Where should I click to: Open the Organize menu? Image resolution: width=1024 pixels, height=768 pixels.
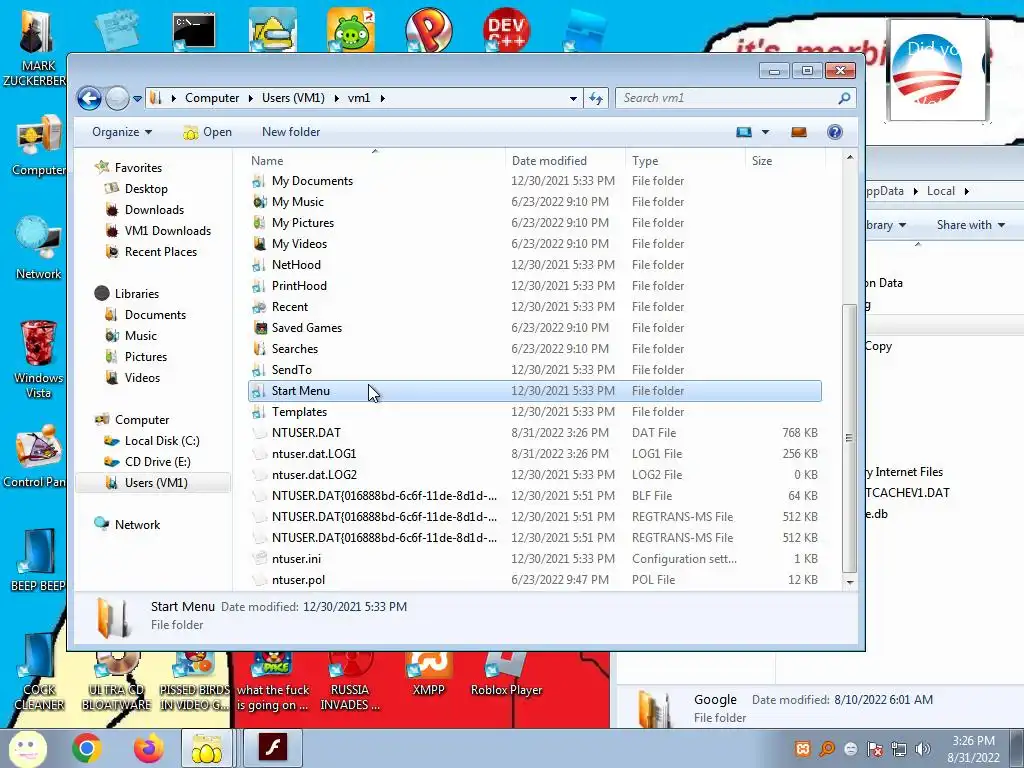pyautogui.click(x=122, y=132)
